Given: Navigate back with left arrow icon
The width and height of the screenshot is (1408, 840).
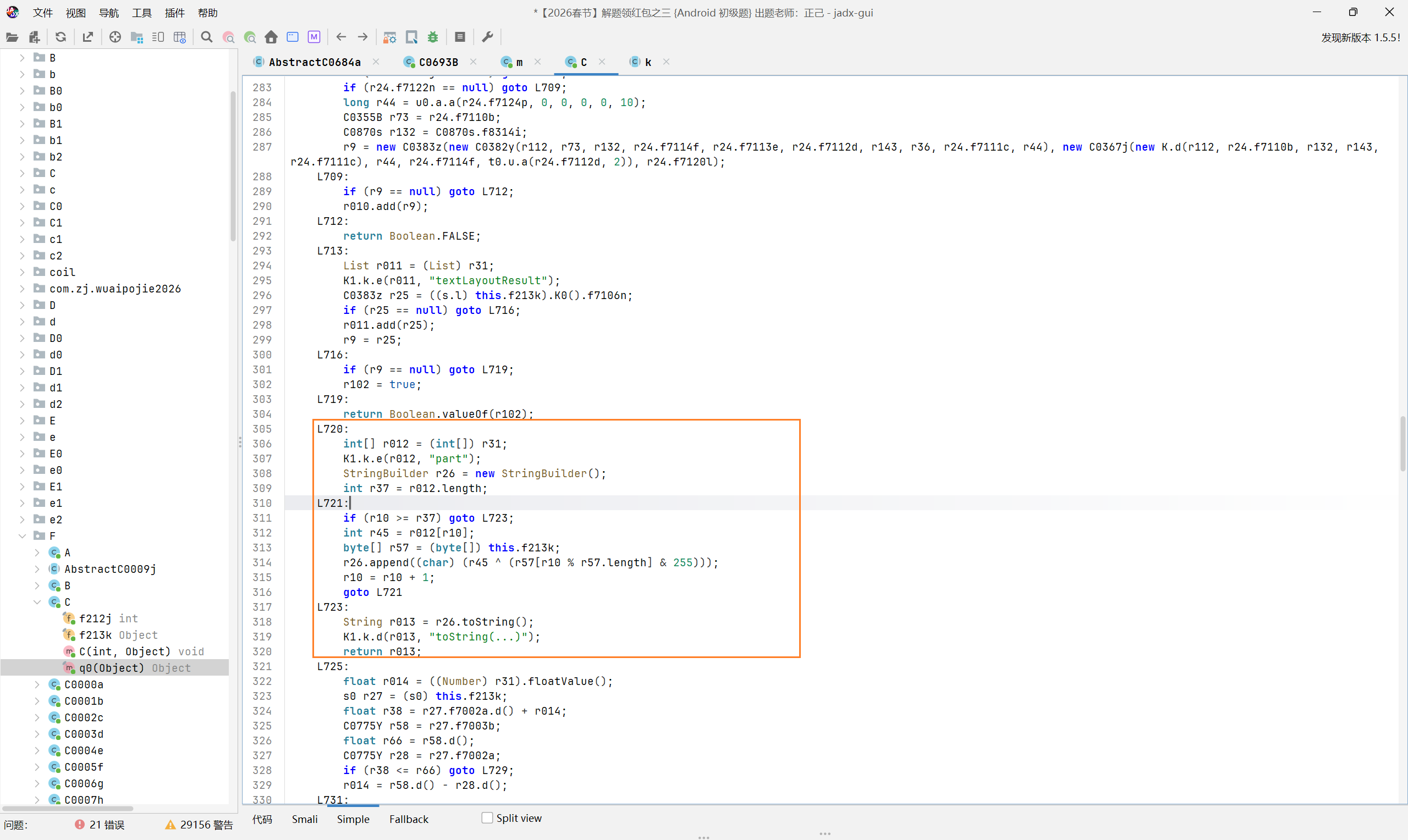Looking at the screenshot, I should tap(341, 37).
